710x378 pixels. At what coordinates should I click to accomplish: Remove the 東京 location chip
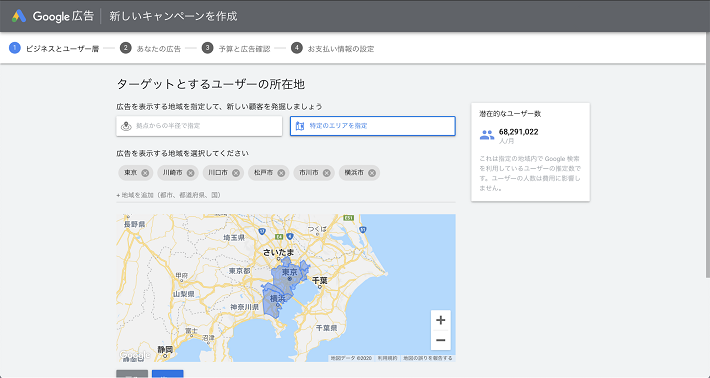(x=145, y=173)
